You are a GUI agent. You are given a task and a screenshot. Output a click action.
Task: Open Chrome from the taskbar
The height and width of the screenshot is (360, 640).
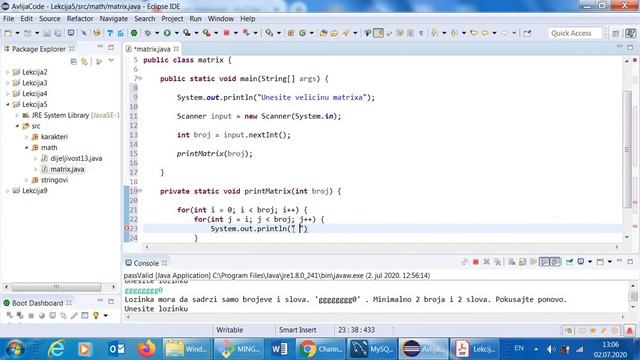(x=320, y=349)
